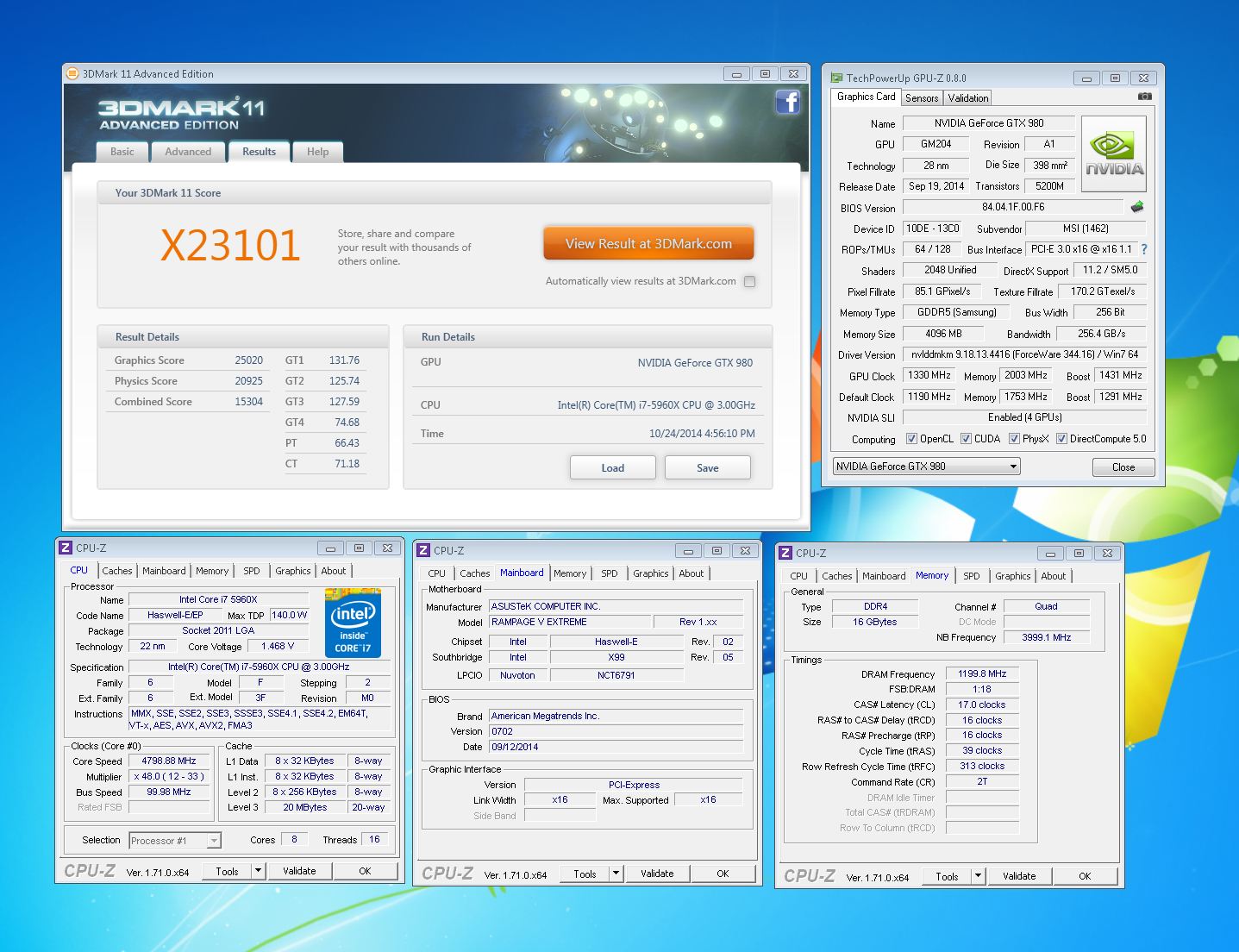Open the GPU selection dropdown in GPU-Z

click(x=927, y=467)
